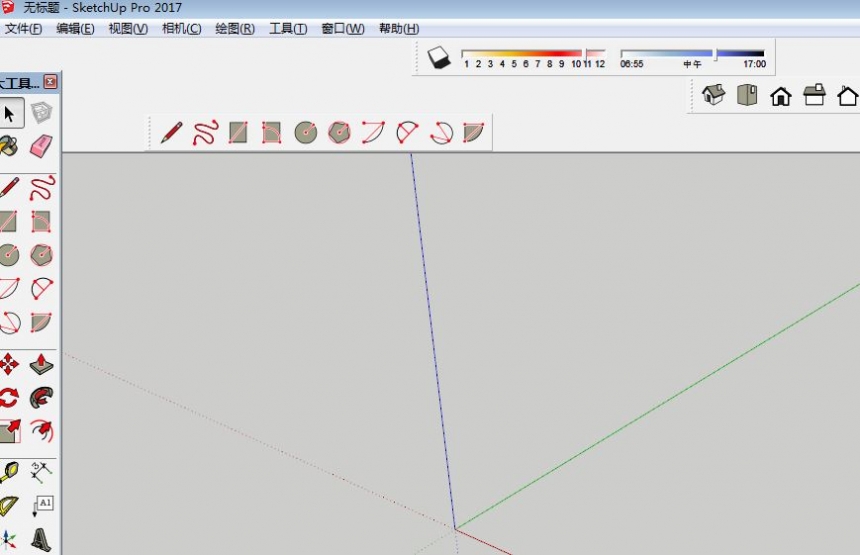
Task: Select Pie tool in horizontal drawing toolbar
Action: click(473, 133)
